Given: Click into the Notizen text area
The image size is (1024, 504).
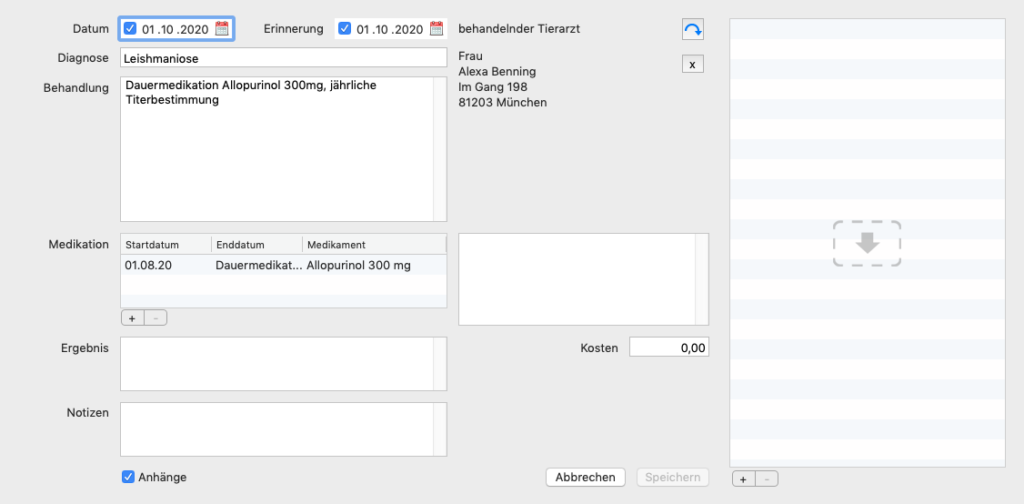Looking at the screenshot, I should pyautogui.click(x=277, y=429).
